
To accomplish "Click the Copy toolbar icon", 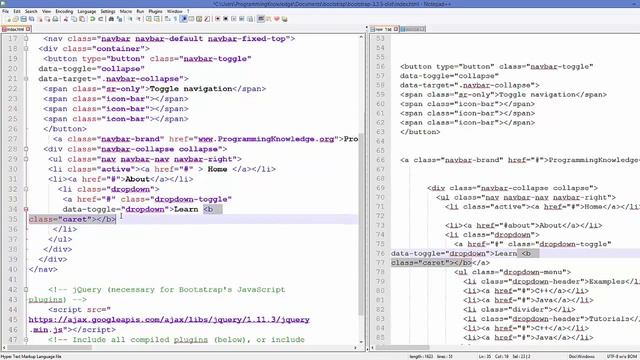I will point(74,19).
